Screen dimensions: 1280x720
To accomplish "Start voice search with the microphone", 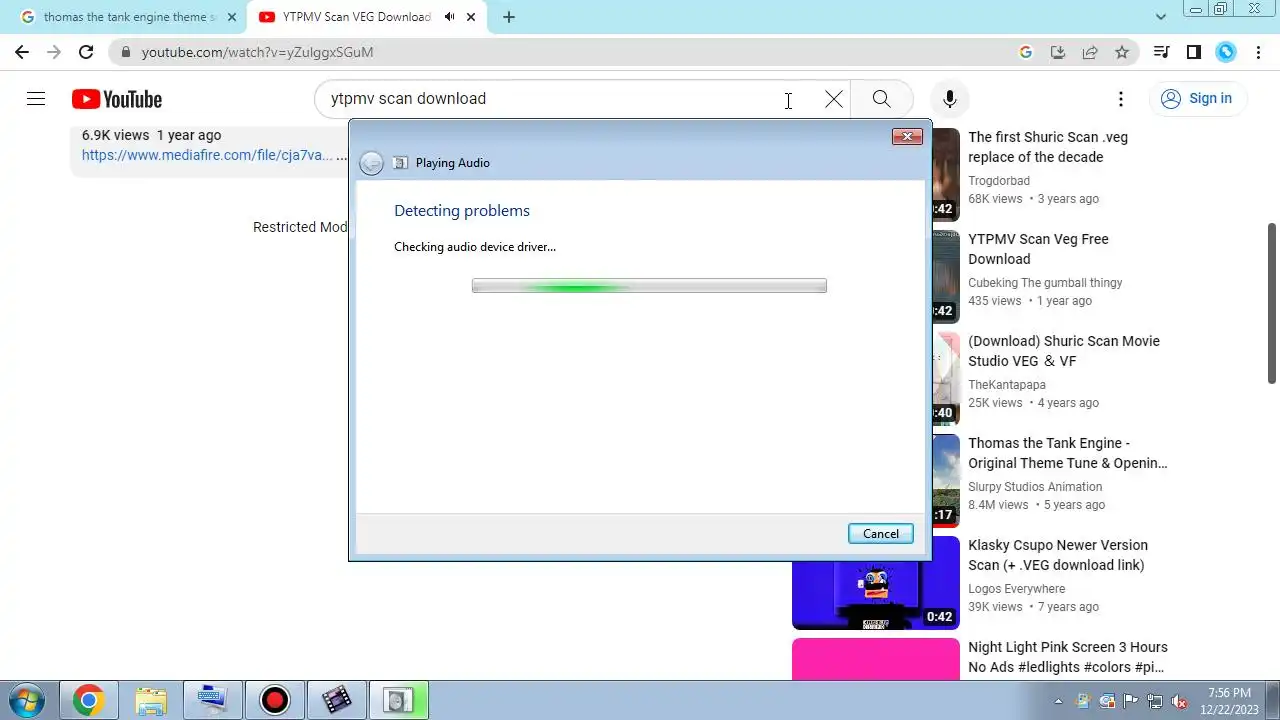I will tap(950, 99).
